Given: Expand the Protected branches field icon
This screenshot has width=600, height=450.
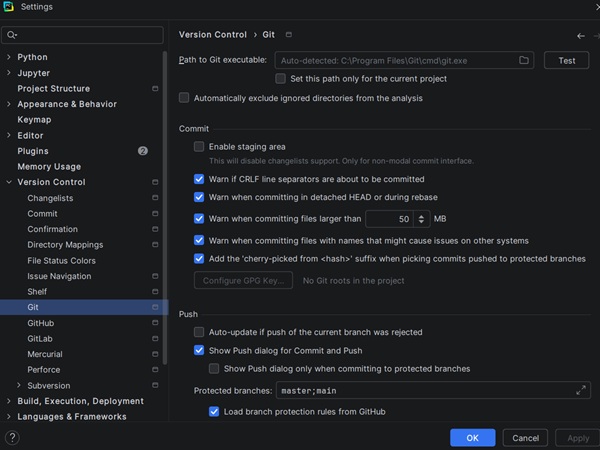Looking at the screenshot, I should [x=582, y=391].
